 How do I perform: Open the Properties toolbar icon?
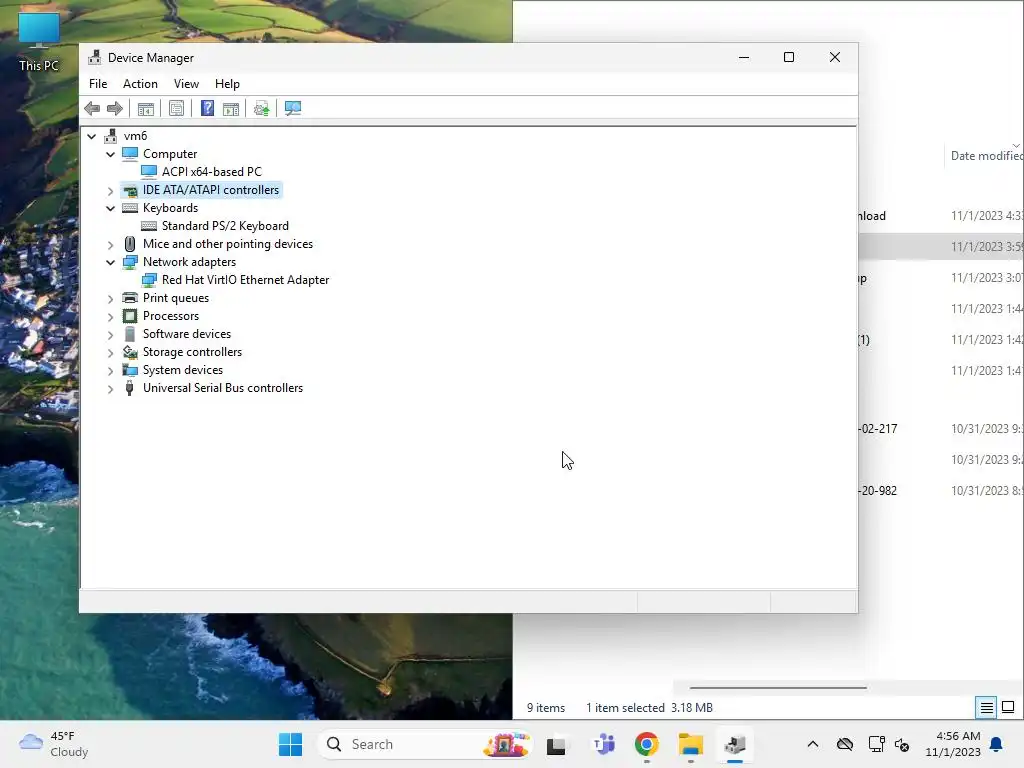176,108
